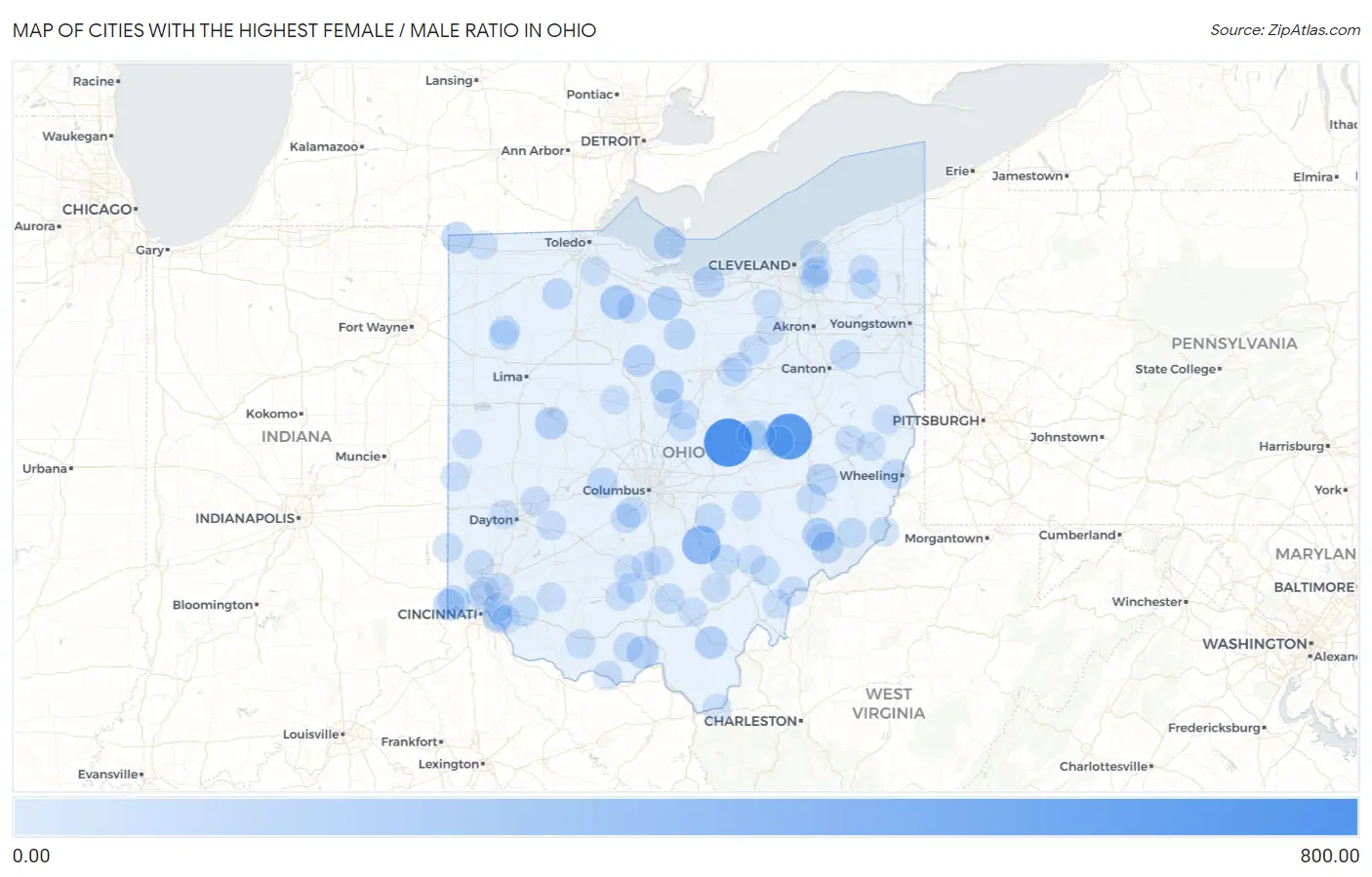
Task: Click the medium dark bubble south of Columbus
Action: [x=701, y=545]
